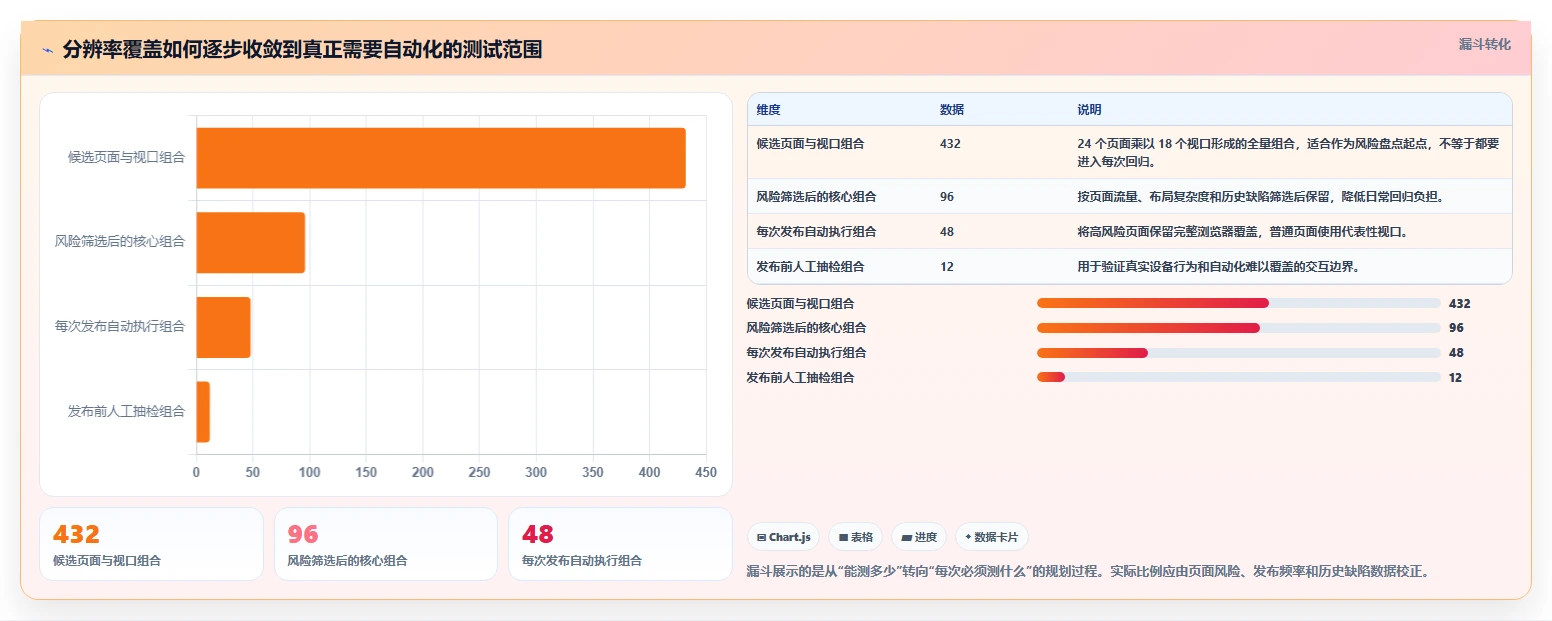Click the 风险筛选后的核心组合 progress bar
This screenshot has width=1552, height=621.
click(x=1238, y=328)
